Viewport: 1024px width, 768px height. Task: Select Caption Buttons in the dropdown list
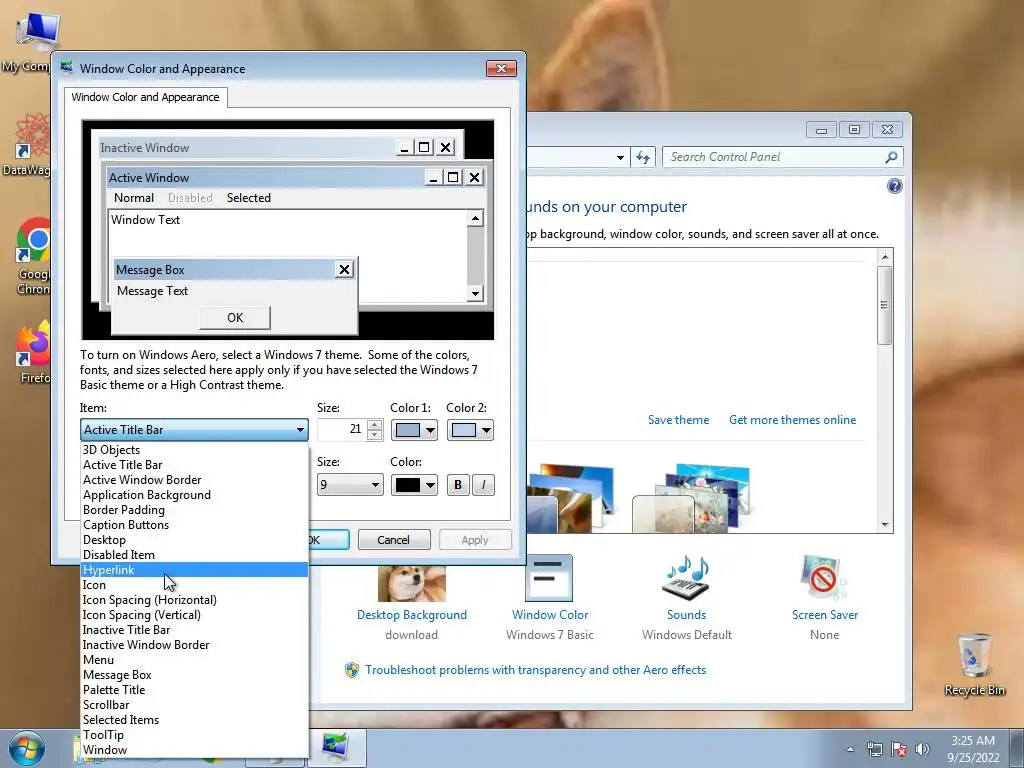[x=194, y=524]
